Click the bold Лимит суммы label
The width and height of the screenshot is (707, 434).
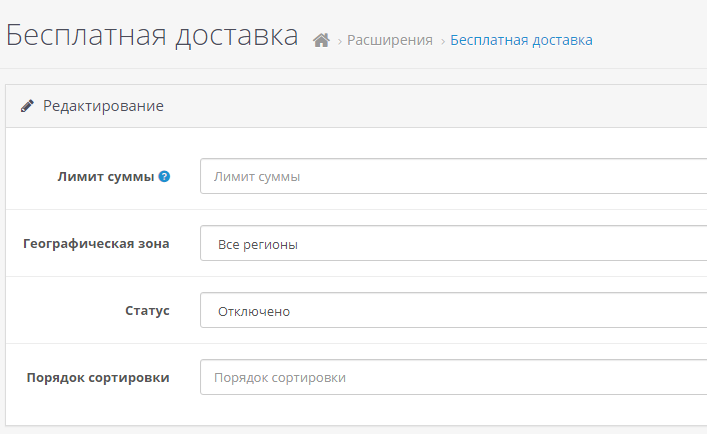pos(106,177)
